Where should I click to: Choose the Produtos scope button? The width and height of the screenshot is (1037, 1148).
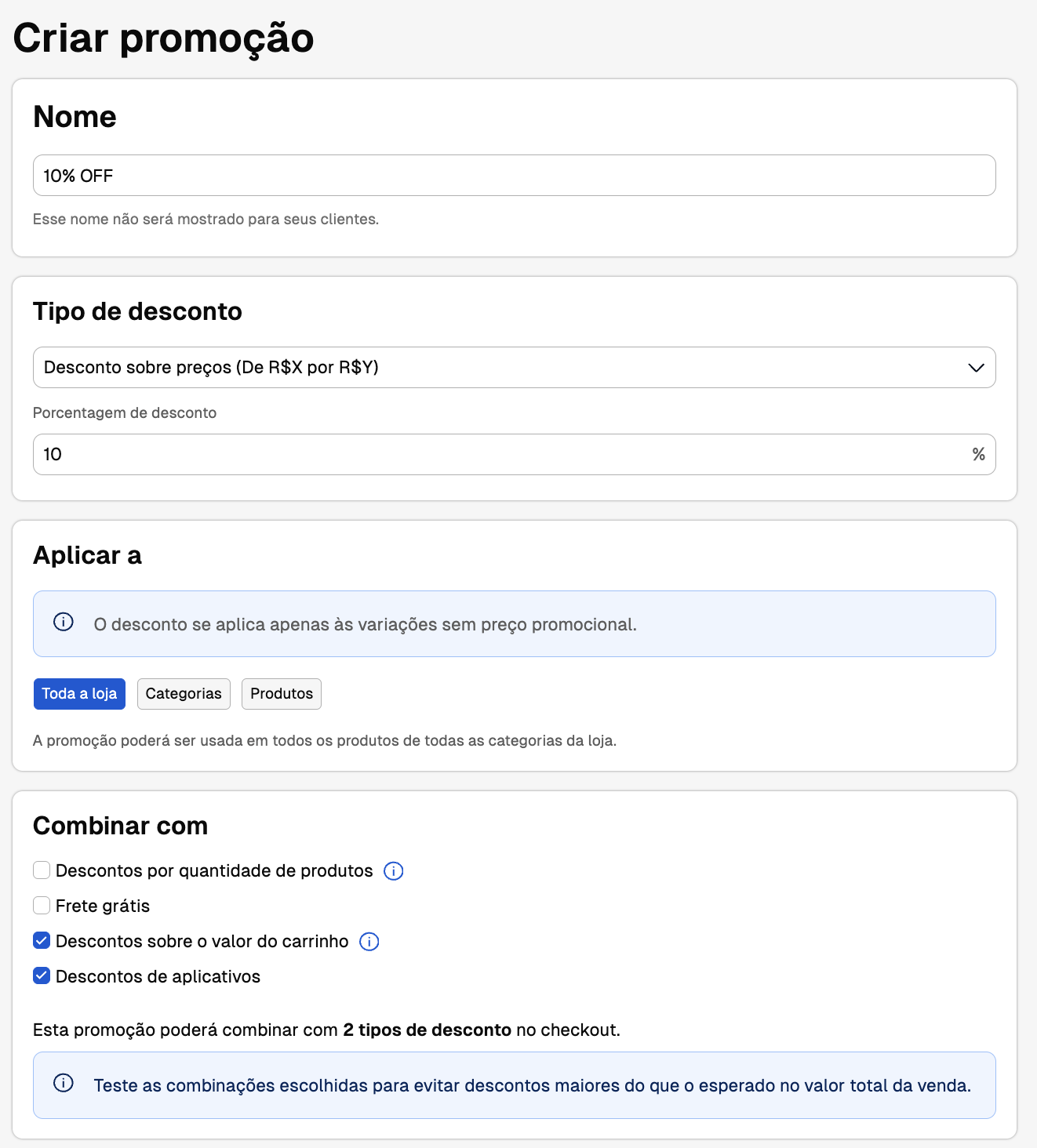[x=282, y=694]
